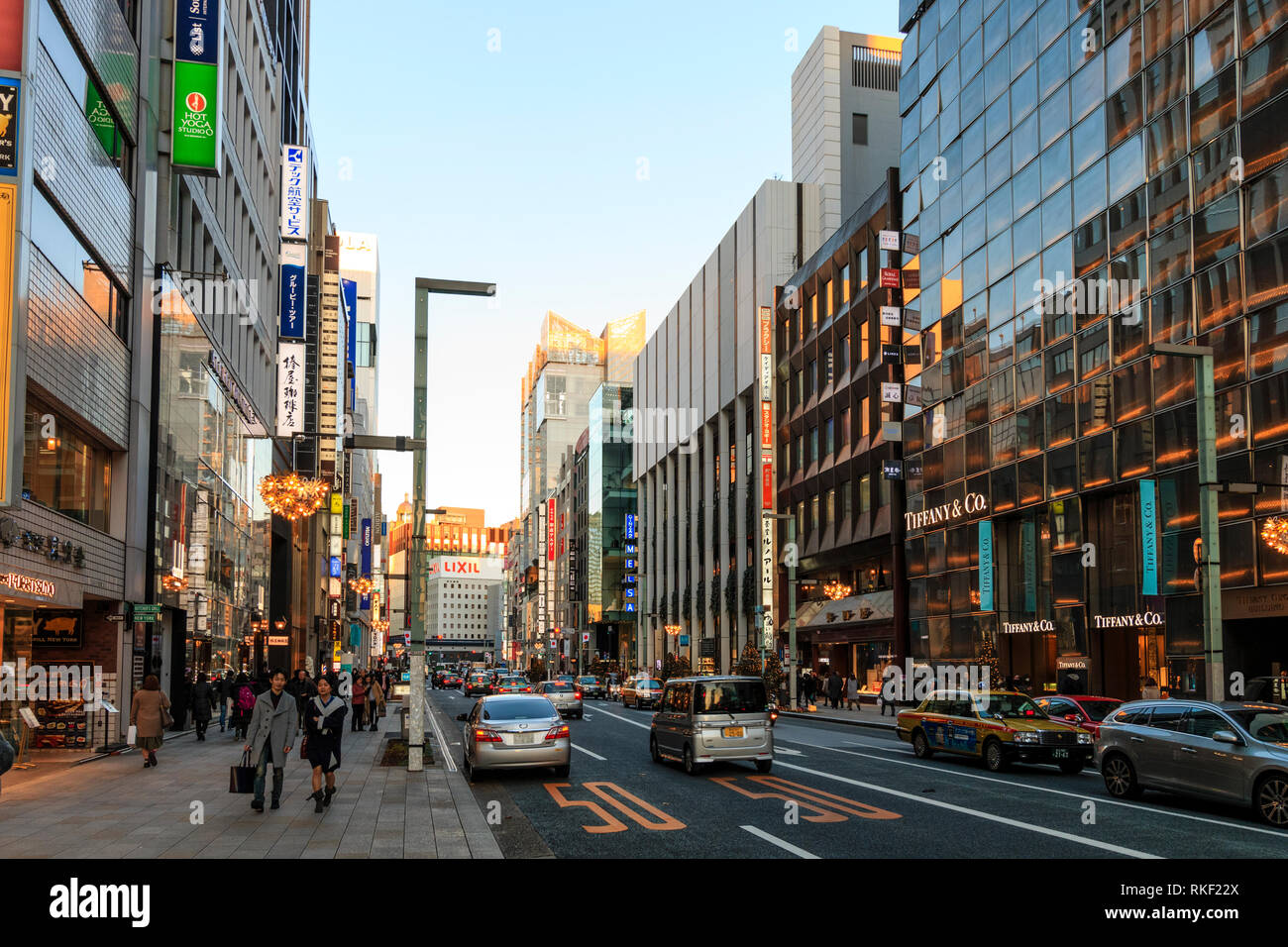Click the glowing chandelier decoration over the left sidewalk
Viewport: 1288px width, 947px height.
(x=292, y=494)
